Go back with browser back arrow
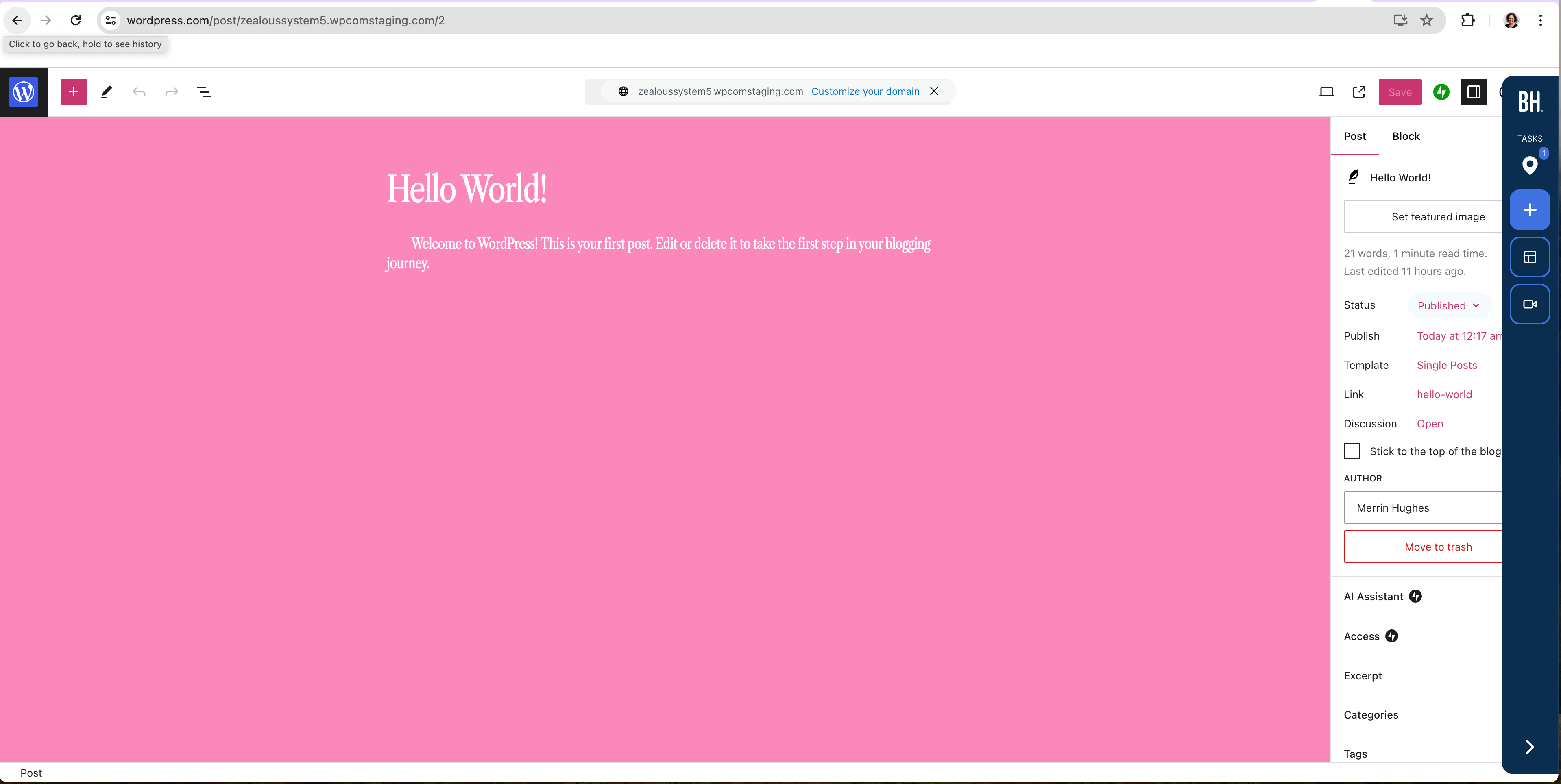 pos(17,20)
